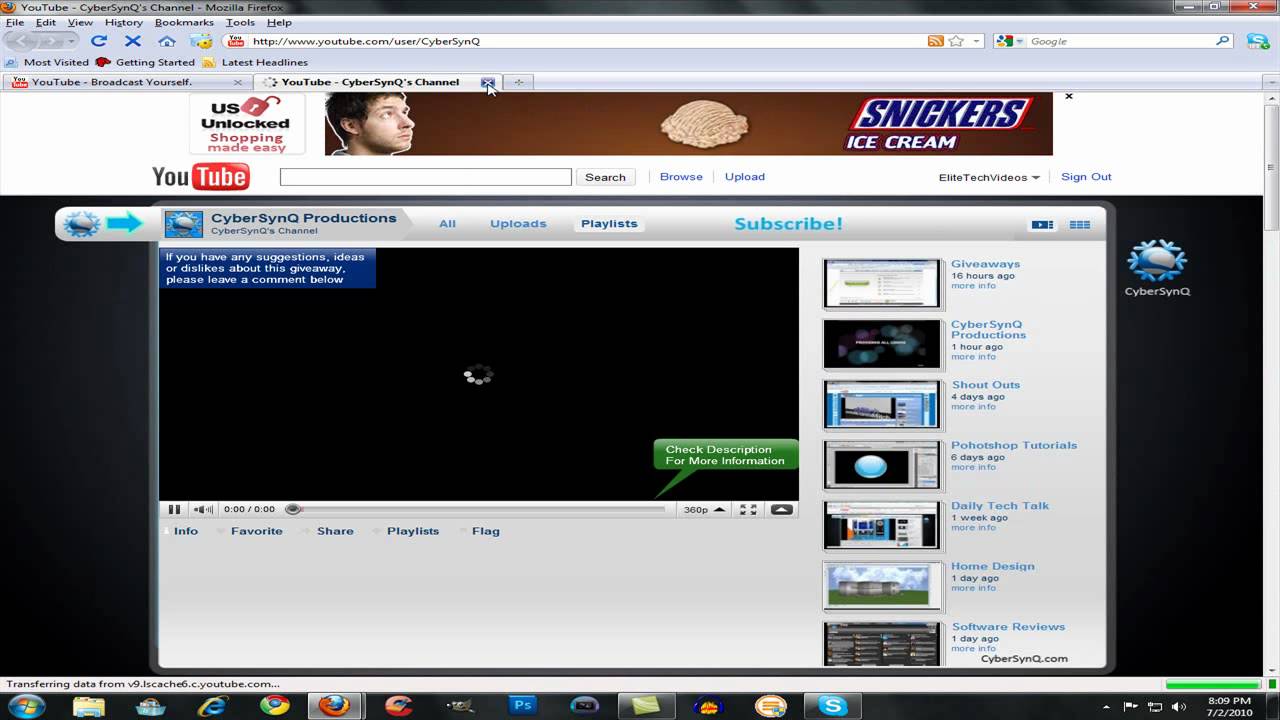This screenshot has height=720, width=1280.
Task: Mute the video volume icon
Action: pyautogui.click(x=203, y=509)
